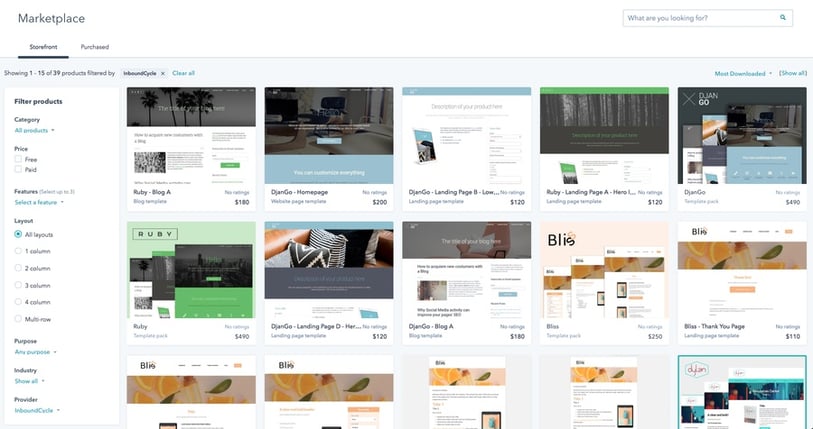Open the Provider InboundCycle dropdown

(37, 410)
